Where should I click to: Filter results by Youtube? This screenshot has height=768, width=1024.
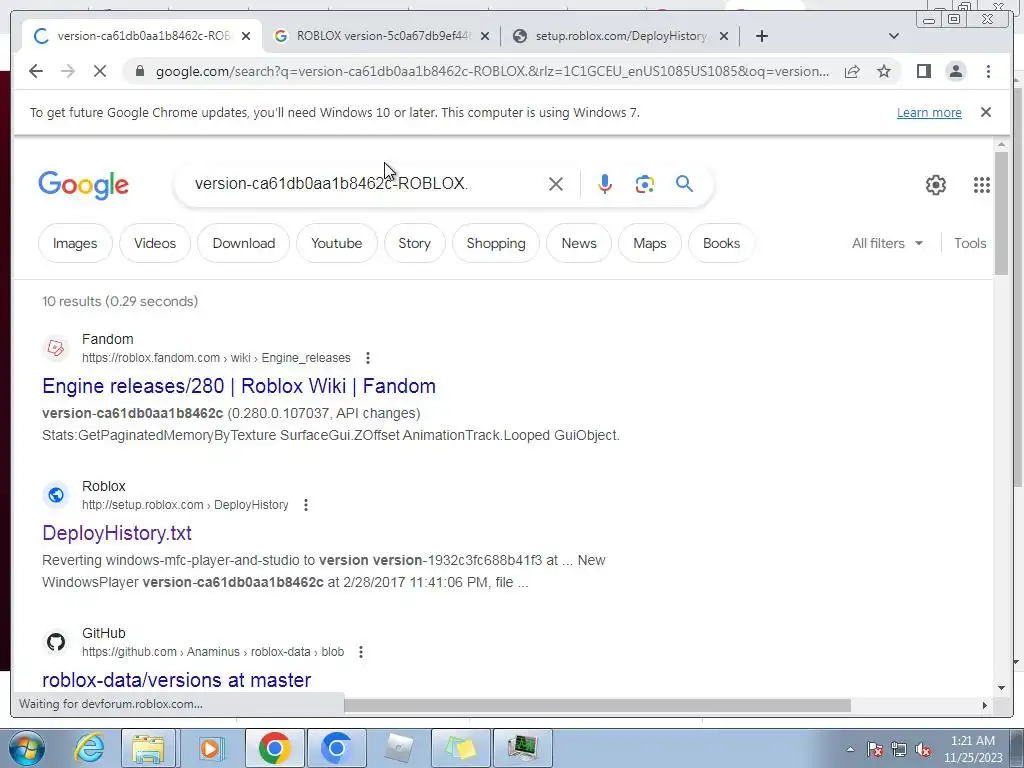[336, 243]
